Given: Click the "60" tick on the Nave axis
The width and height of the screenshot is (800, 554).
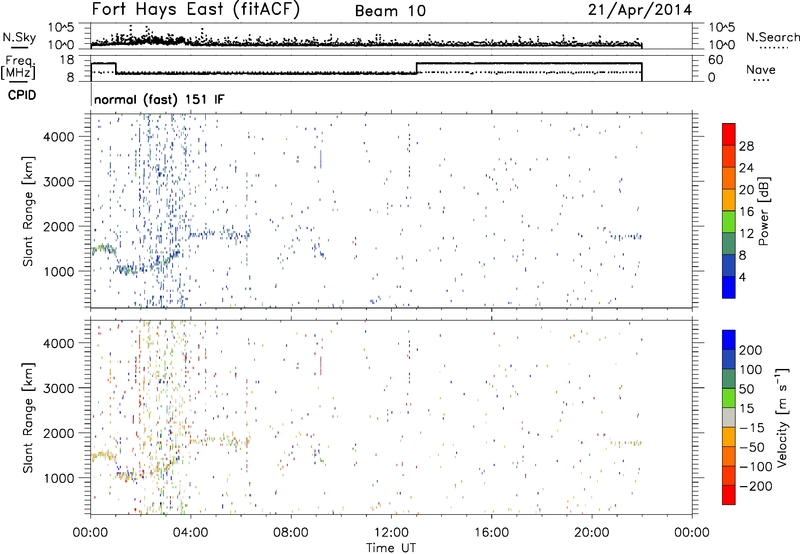Looking at the screenshot, I should [715, 60].
